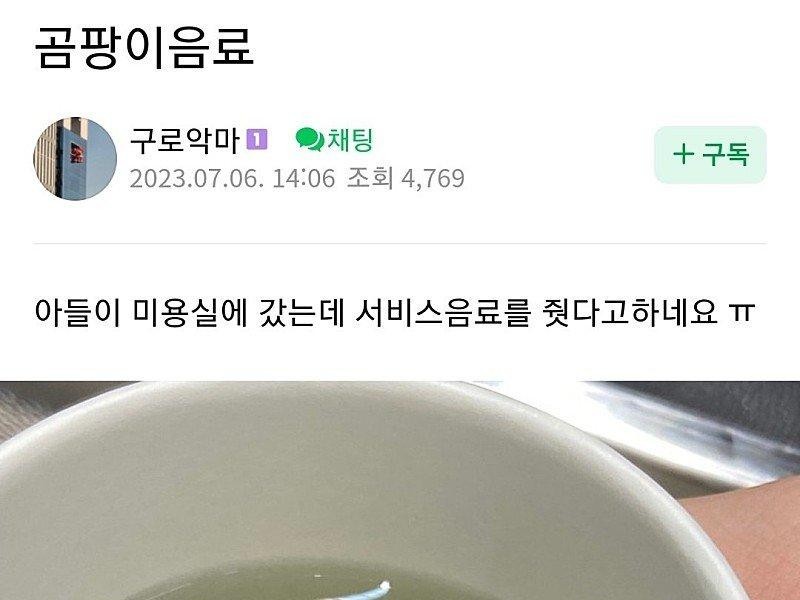
Task: Click the ㅠ character ending the post
Action: [742, 313]
